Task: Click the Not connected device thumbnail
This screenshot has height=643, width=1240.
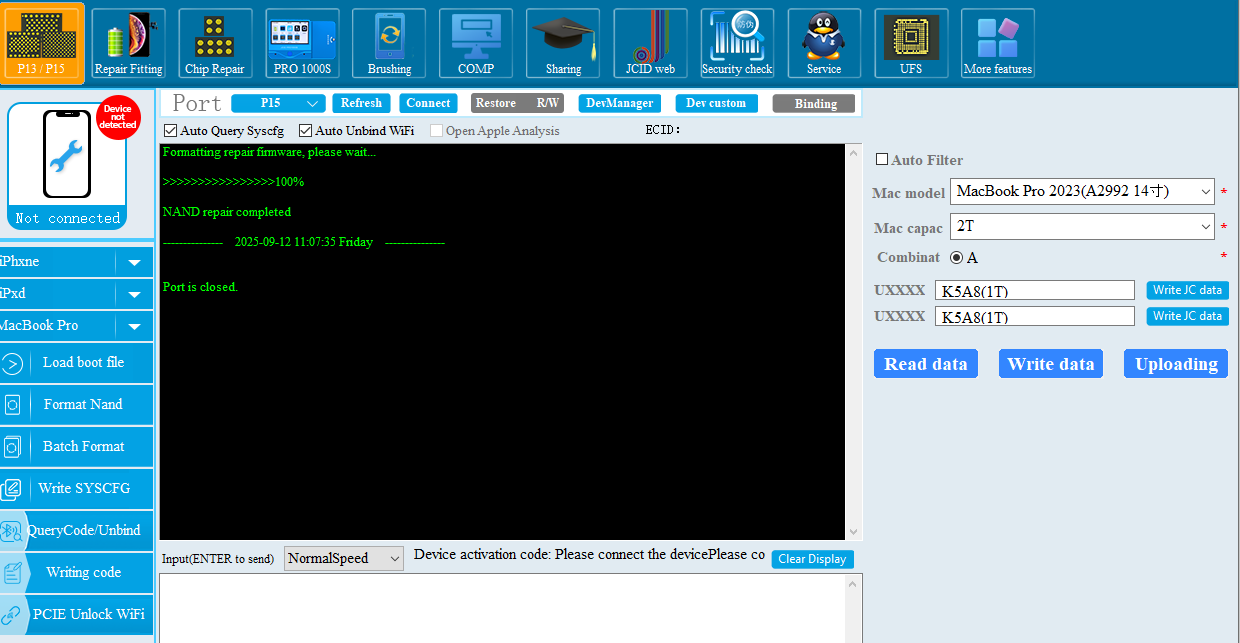Action: 67,165
